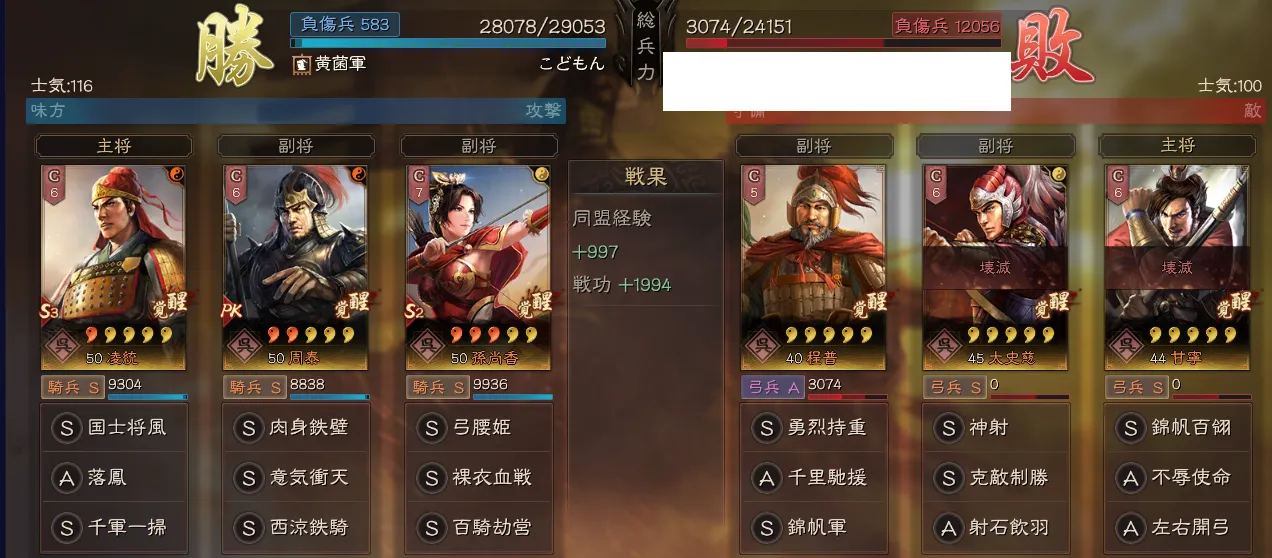The image size is (1272, 558).
Task: Click the 黄菌軍 alliance flag icon
Action: point(301,65)
